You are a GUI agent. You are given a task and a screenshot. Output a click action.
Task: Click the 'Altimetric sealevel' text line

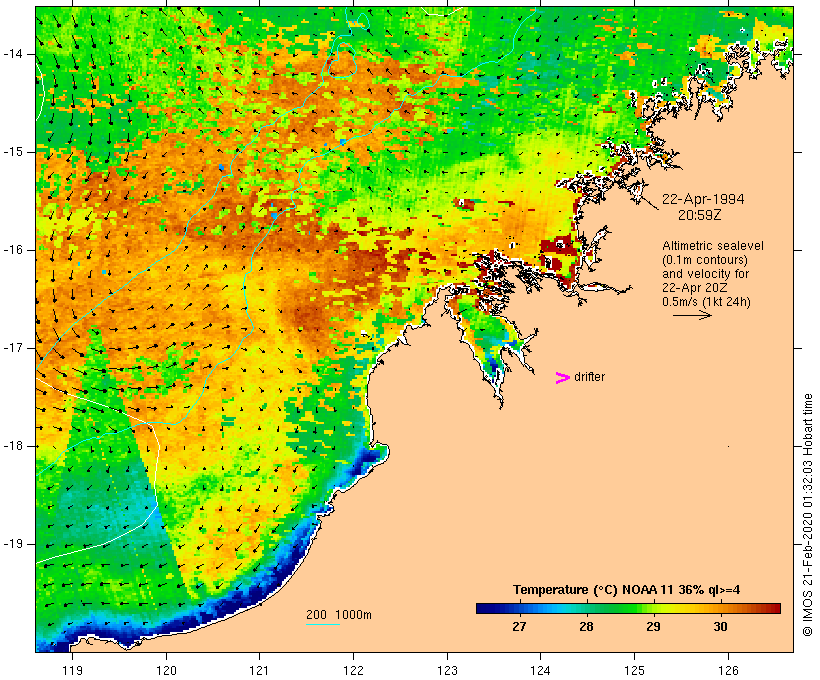pos(713,246)
